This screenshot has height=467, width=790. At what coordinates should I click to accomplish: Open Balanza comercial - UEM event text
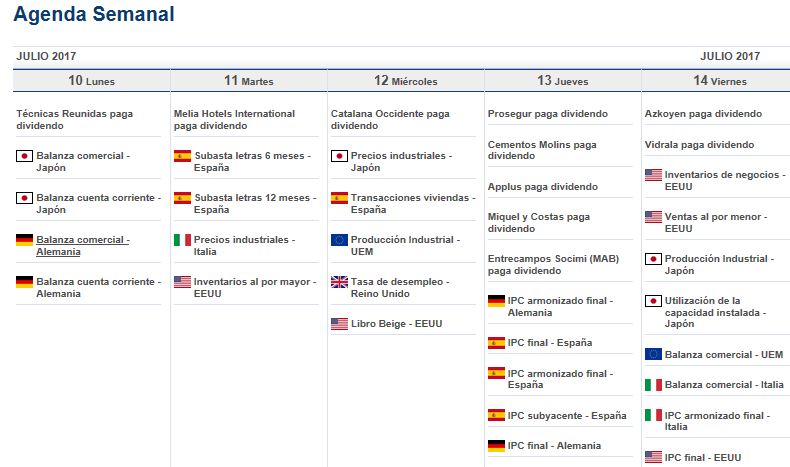coord(723,355)
